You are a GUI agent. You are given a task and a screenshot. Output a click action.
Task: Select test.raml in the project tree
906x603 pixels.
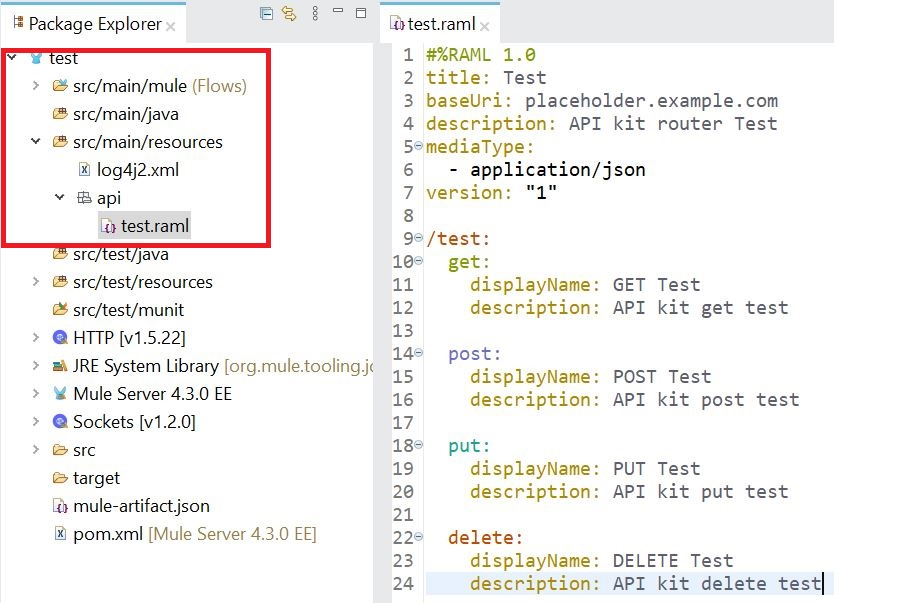154,226
